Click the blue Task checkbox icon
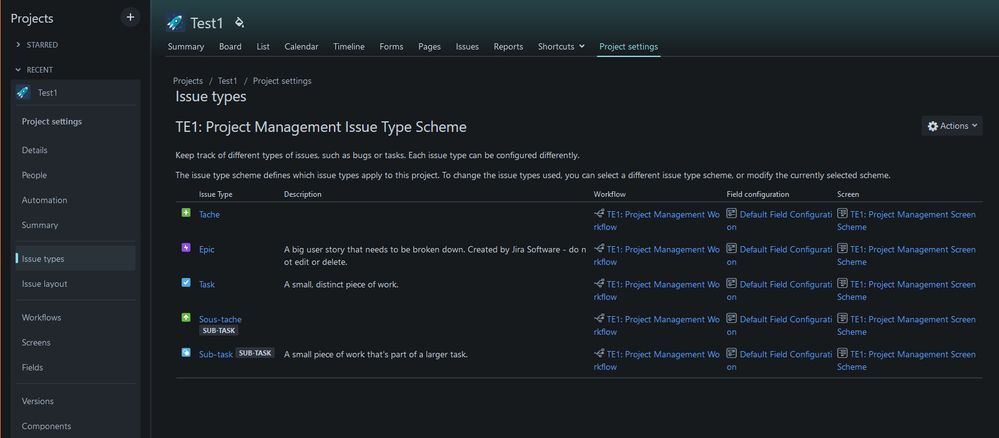The image size is (999, 438). 186,284
